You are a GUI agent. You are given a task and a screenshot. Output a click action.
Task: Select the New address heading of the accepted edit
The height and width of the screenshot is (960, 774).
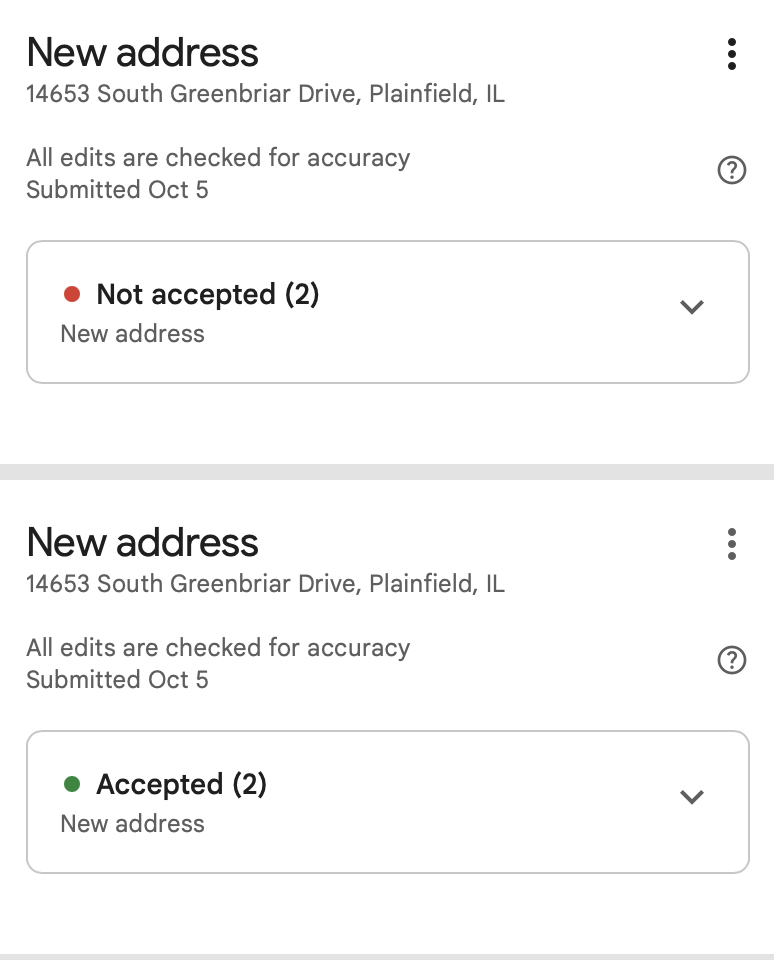pos(142,542)
